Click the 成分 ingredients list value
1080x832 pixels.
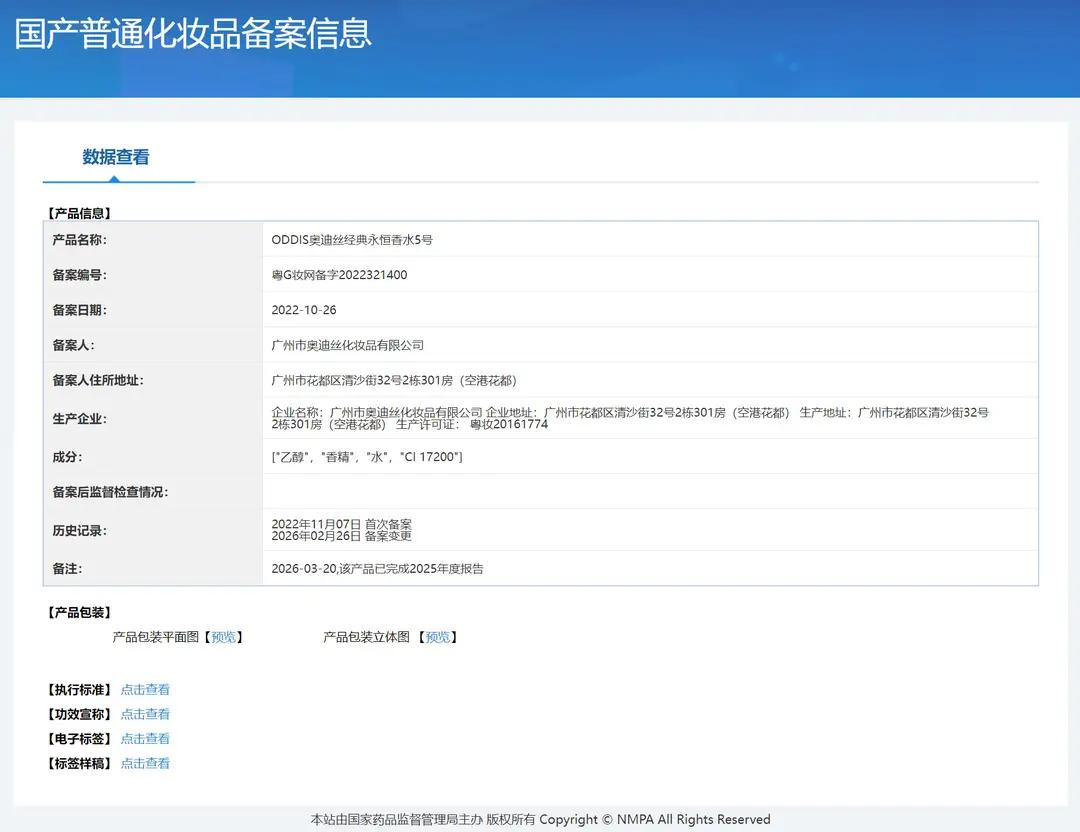tap(367, 457)
